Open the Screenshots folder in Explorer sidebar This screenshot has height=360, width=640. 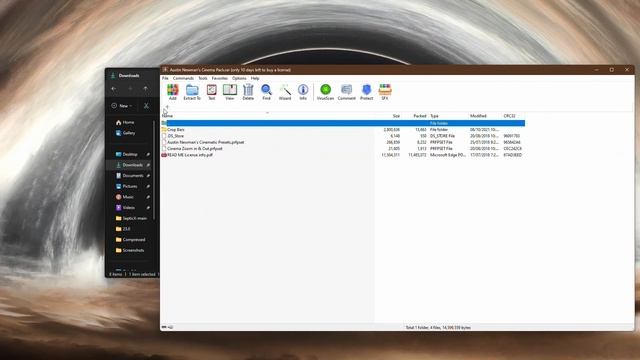click(130, 250)
